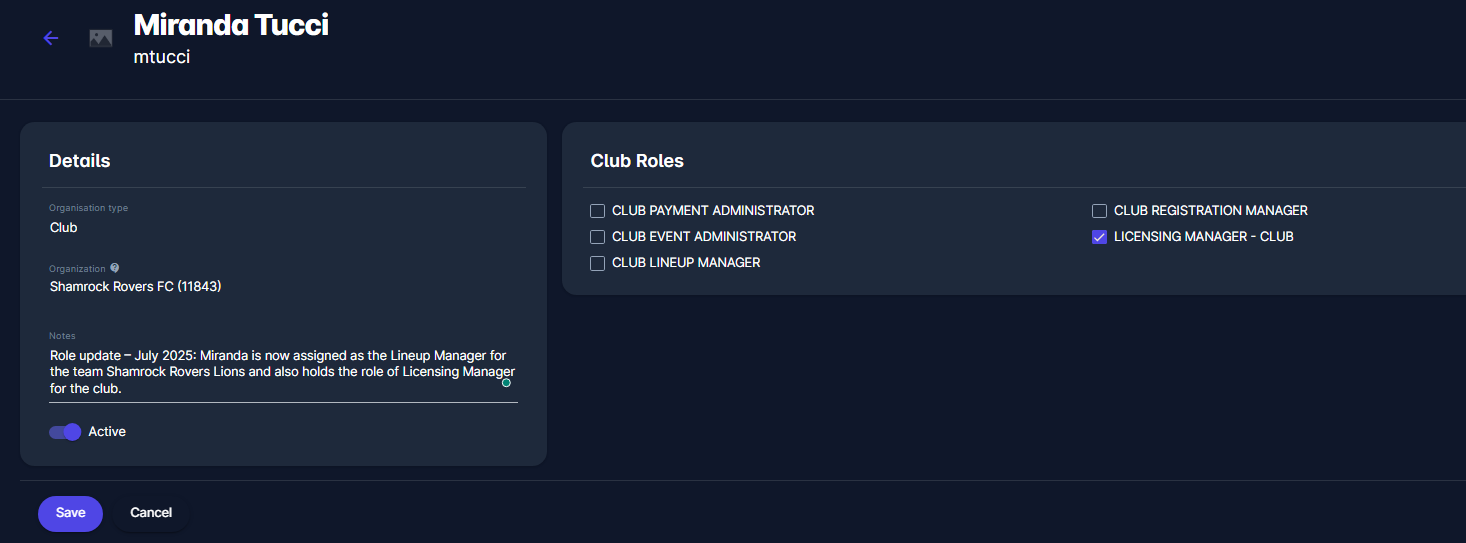Toggle the Active switch off
This screenshot has width=1466, height=543.
(x=65, y=432)
